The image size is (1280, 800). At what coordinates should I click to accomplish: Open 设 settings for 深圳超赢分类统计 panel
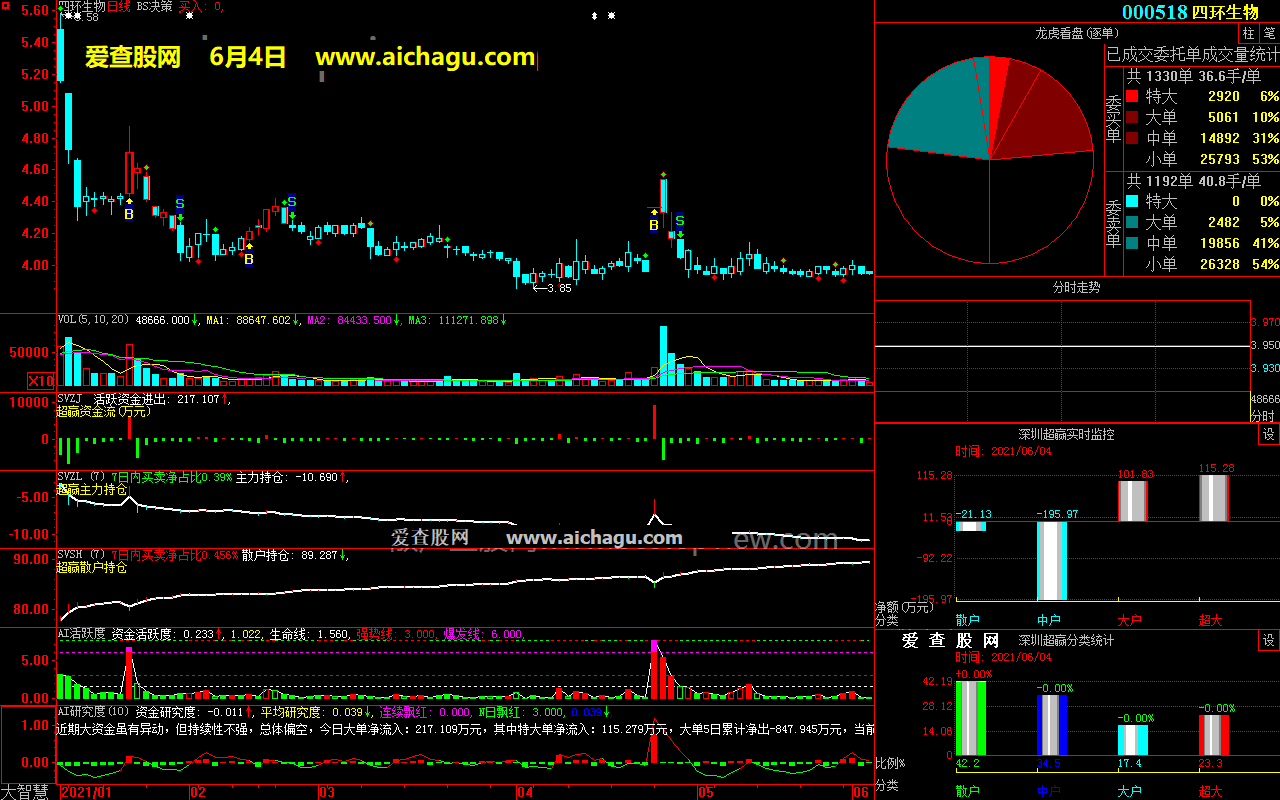tap(1268, 640)
